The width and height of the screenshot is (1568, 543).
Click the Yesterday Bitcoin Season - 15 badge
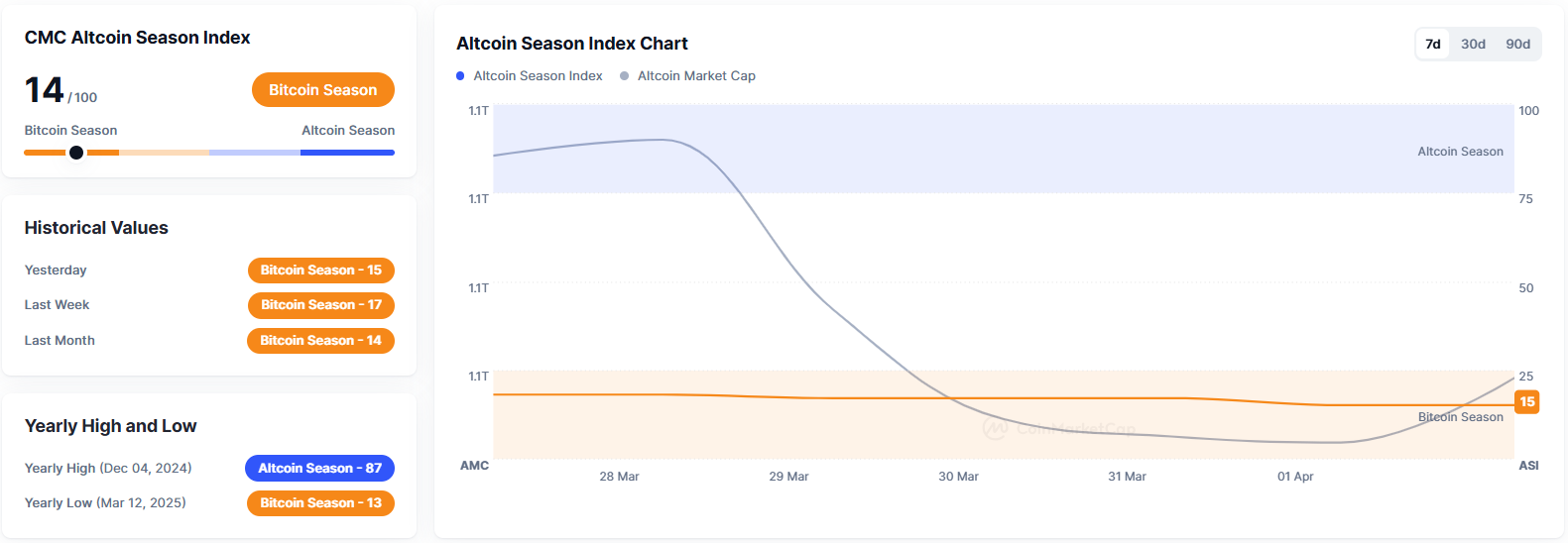[x=320, y=271]
